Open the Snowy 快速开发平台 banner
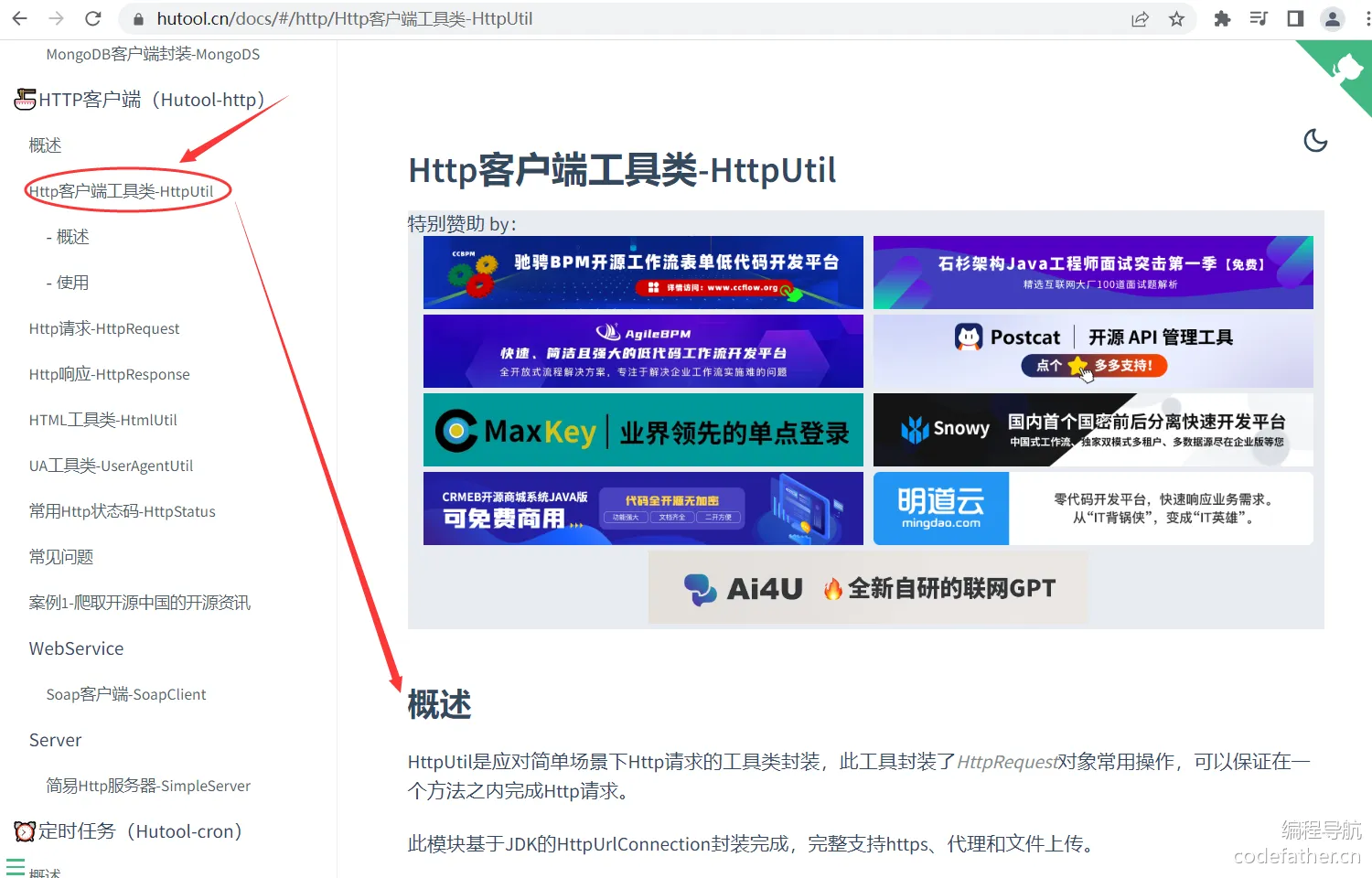The width and height of the screenshot is (1372, 878). 1093,430
